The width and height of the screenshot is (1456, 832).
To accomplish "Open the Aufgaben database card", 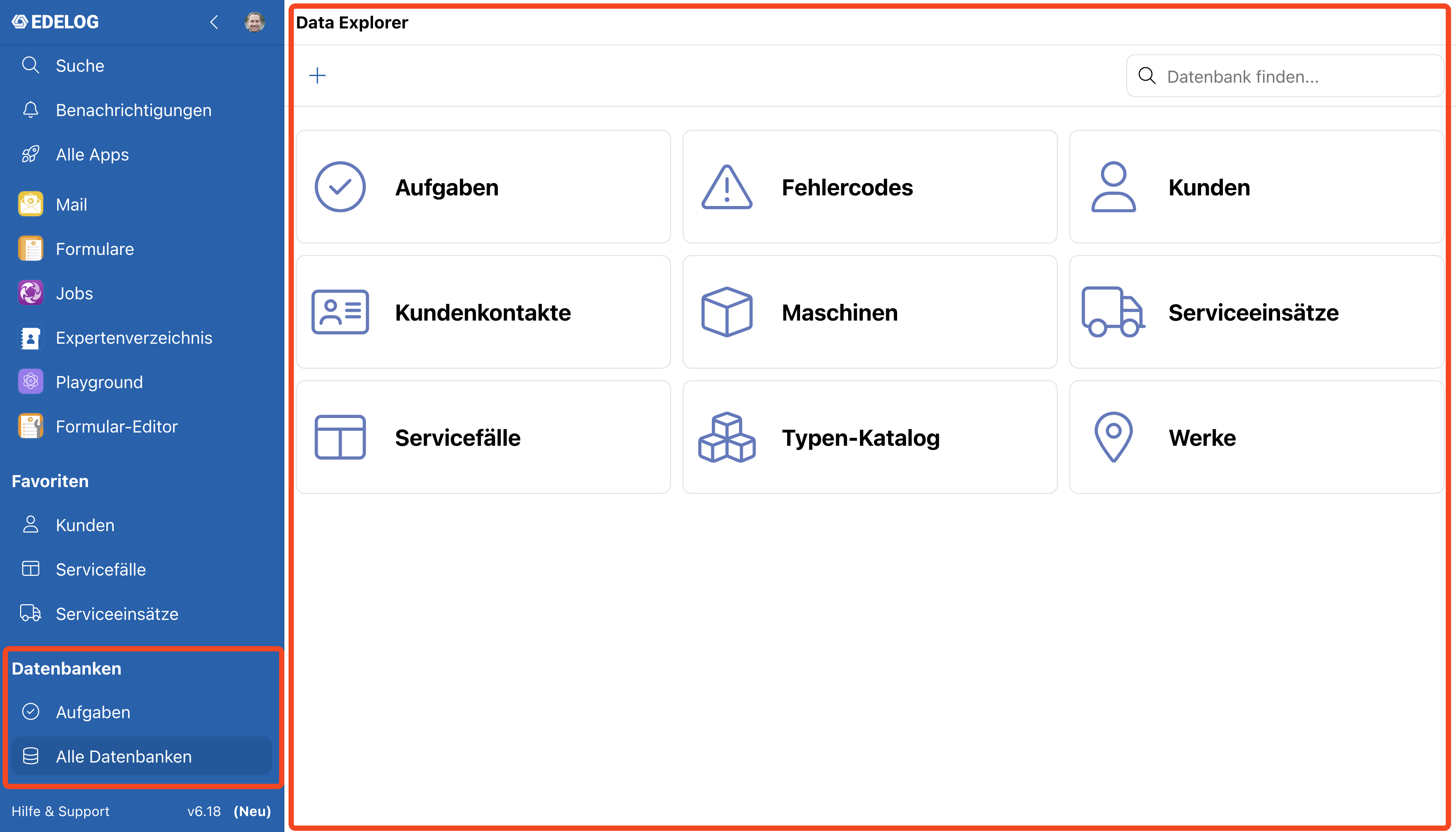I will pos(483,187).
